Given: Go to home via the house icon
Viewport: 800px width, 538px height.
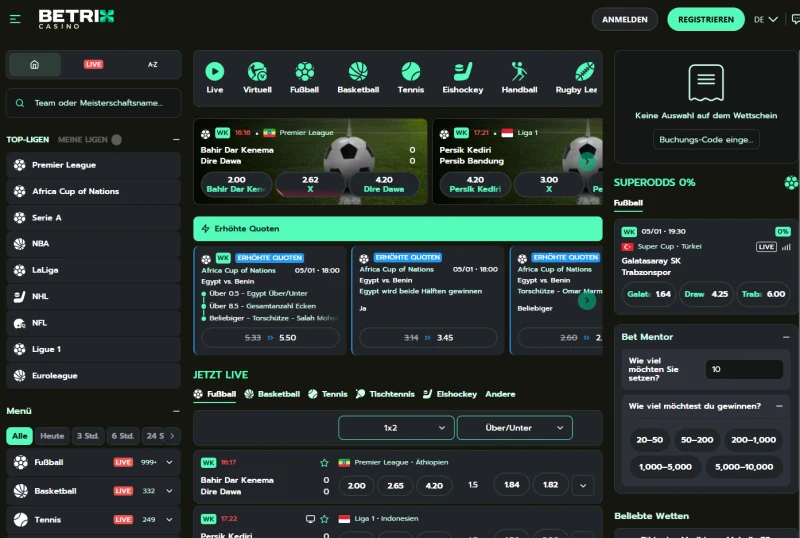Looking at the screenshot, I should (35, 64).
